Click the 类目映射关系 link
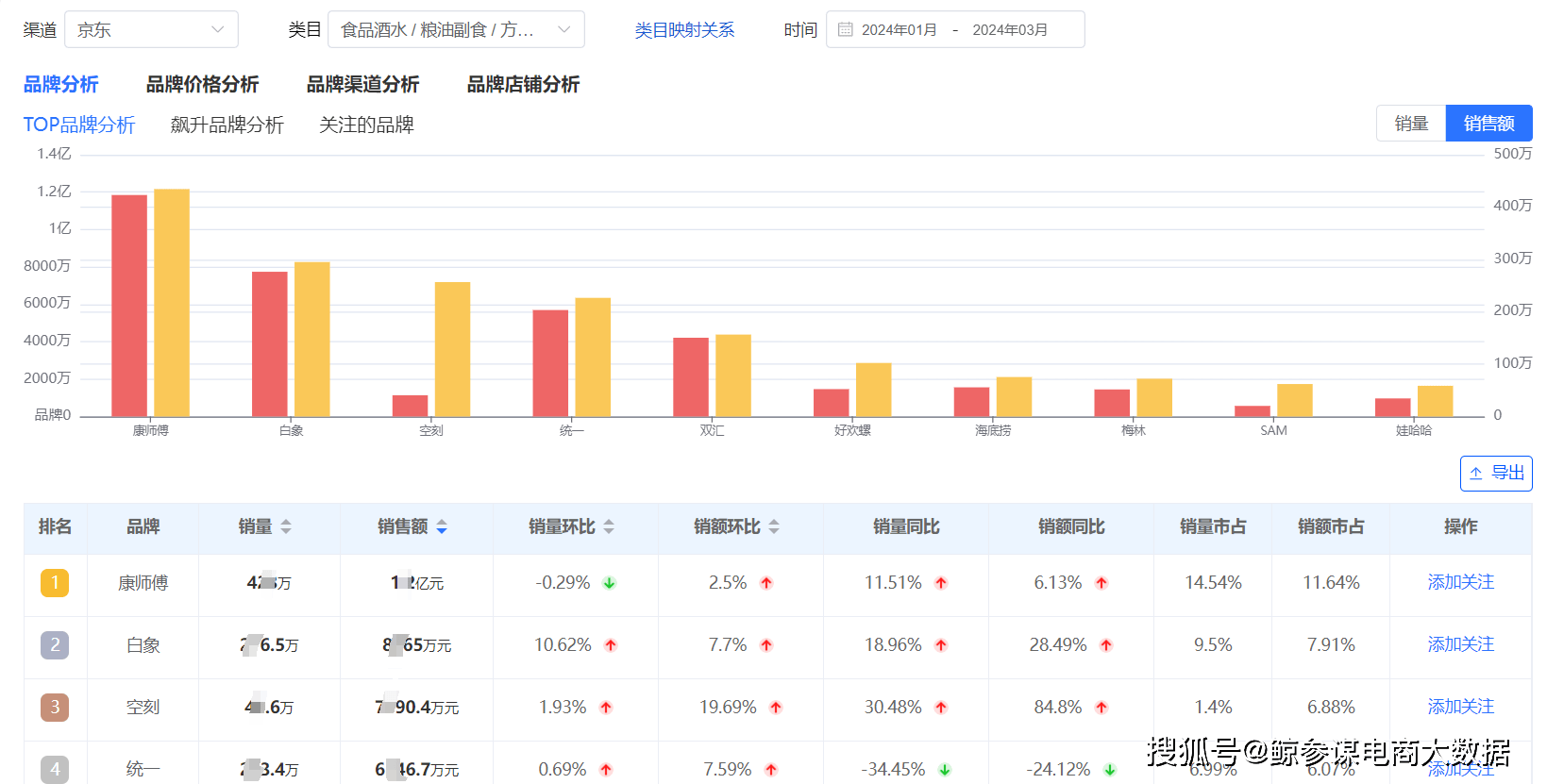1547x784 pixels. tap(684, 30)
